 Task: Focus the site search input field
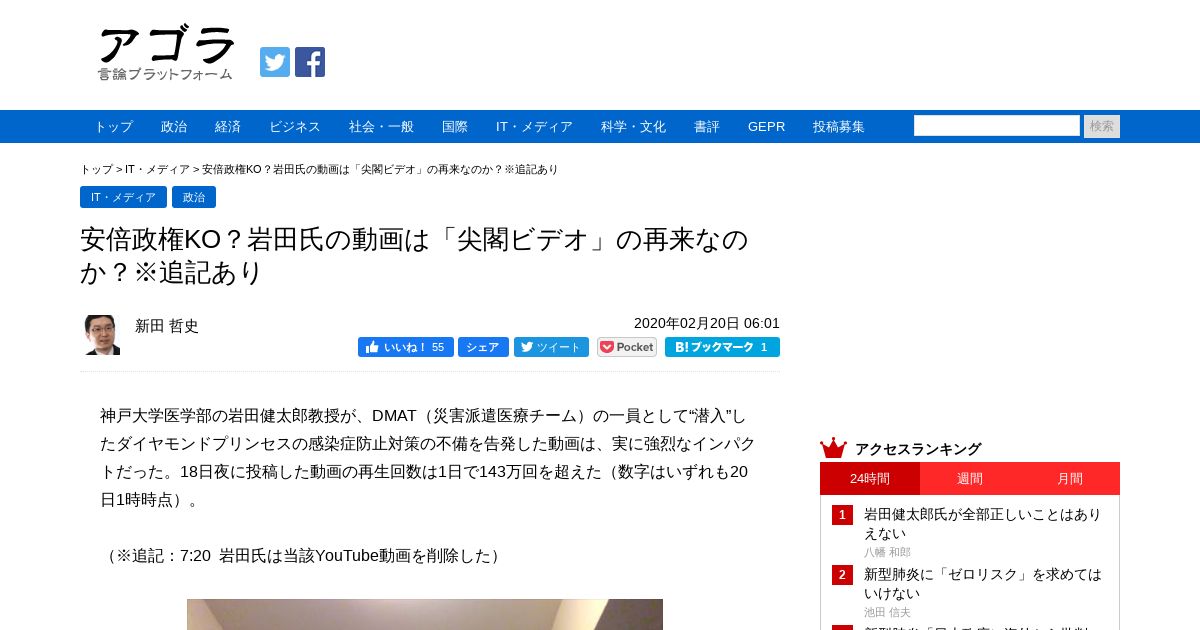(997, 126)
